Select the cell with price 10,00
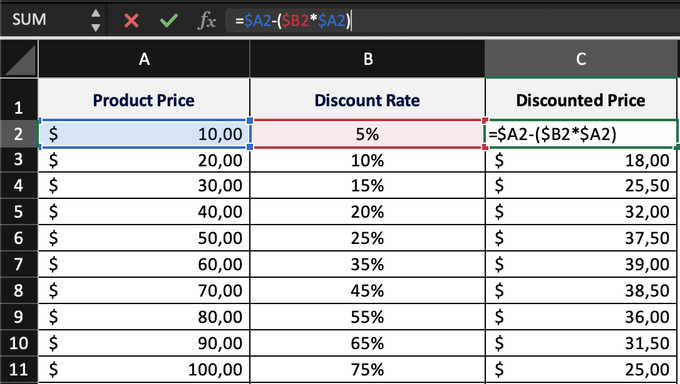The width and height of the screenshot is (680, 384). coord(144,134)
